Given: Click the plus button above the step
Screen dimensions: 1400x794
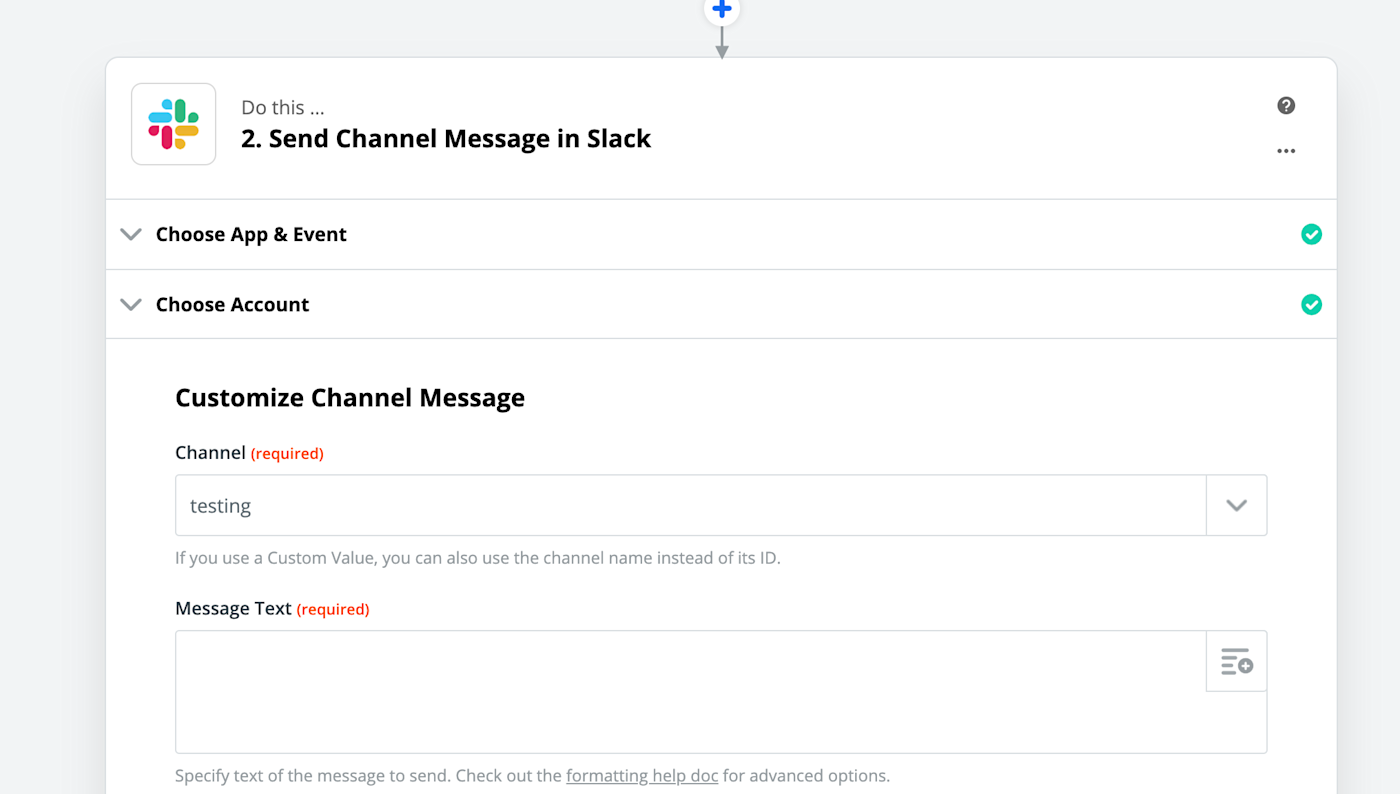Looking at the screenshot, I should point(721,10).
